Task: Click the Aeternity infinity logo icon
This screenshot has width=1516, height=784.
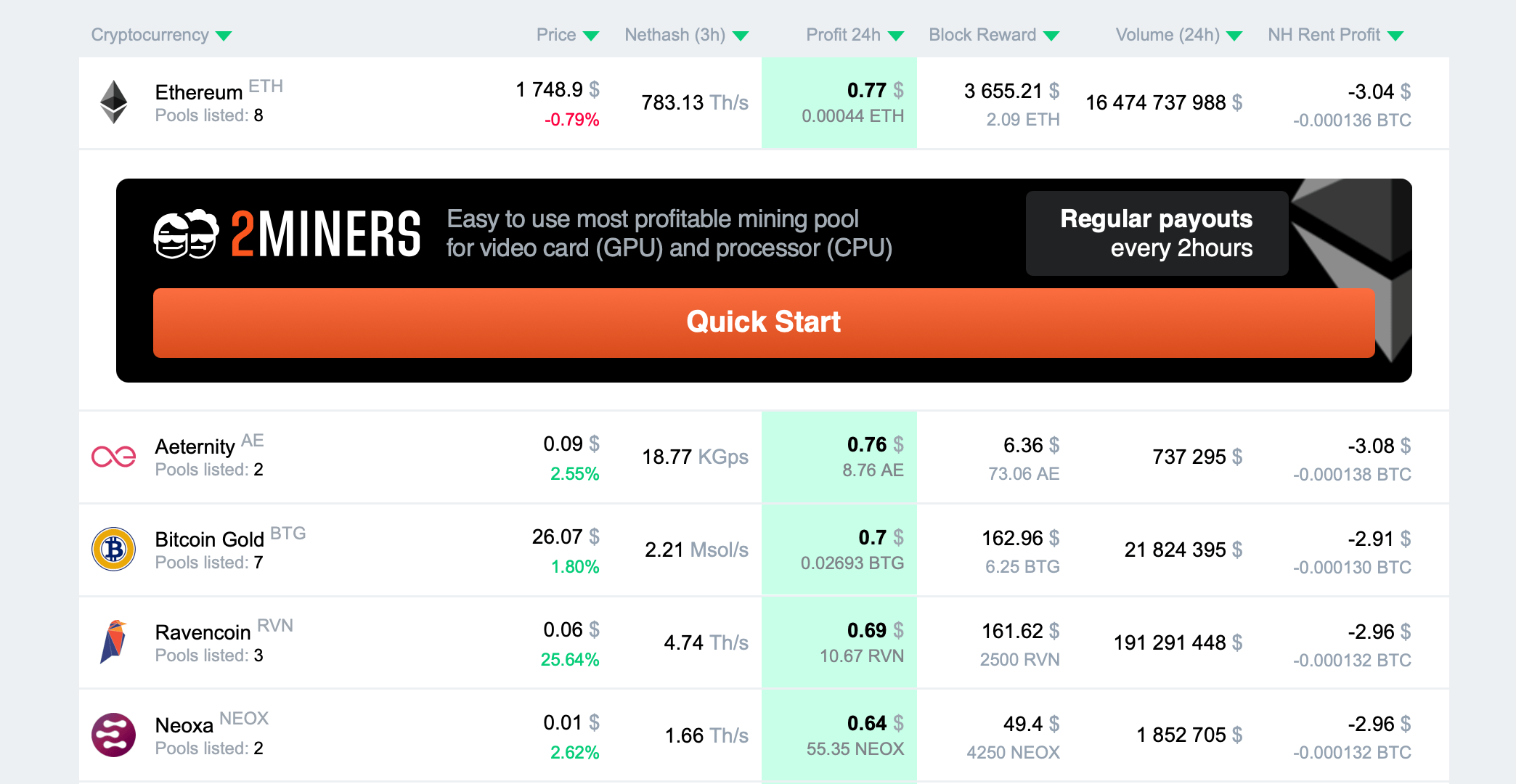Action: [x=113, y=457]
